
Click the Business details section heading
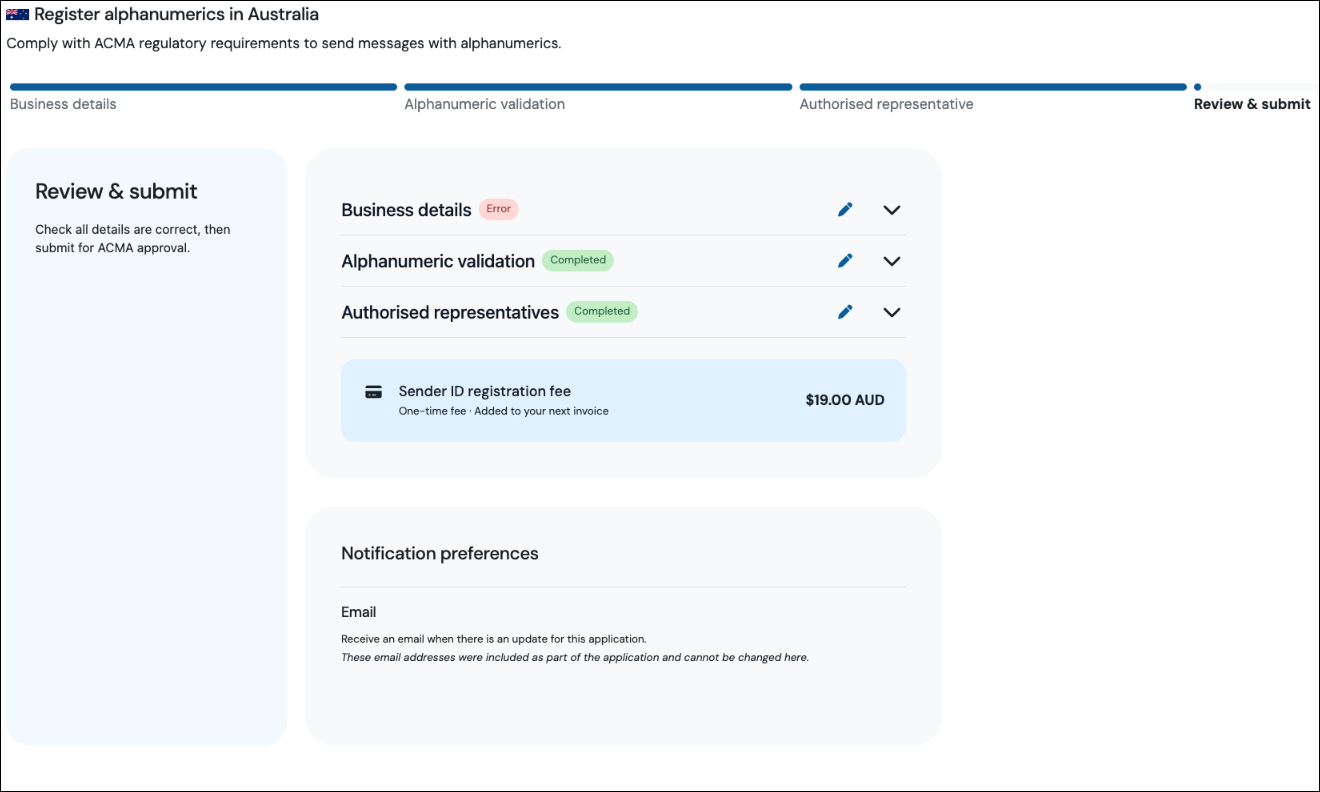click(406, 210)
